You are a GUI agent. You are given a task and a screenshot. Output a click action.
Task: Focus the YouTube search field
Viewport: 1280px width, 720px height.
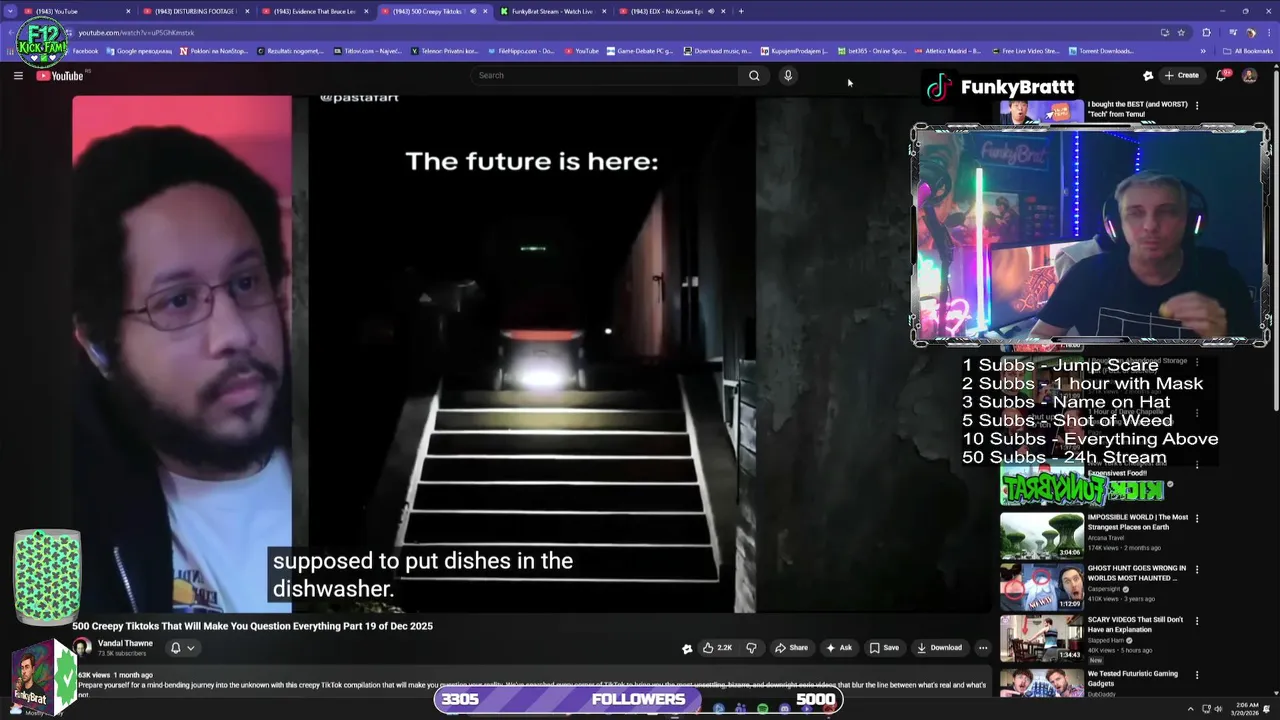click(x=605, y=76)
